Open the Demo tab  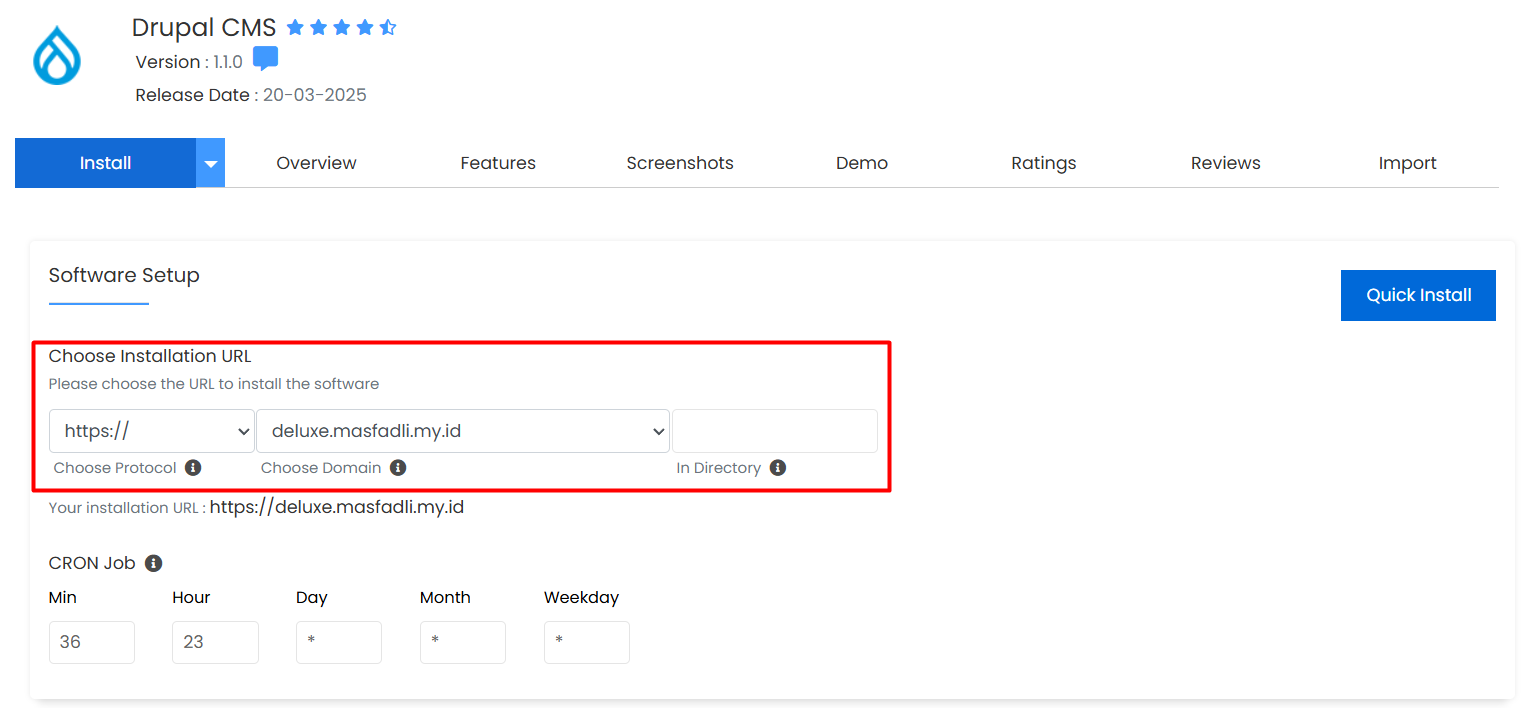(x=862, y=163)
